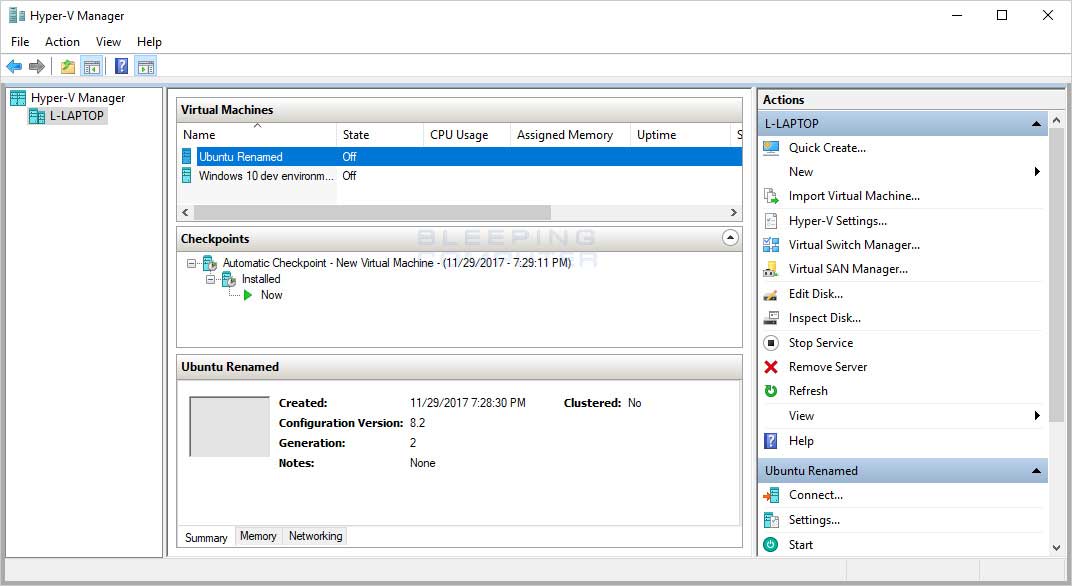Sort by the Assigned Memory column header
Viewport: 1072px width, 586px height.
click(570, 135)
